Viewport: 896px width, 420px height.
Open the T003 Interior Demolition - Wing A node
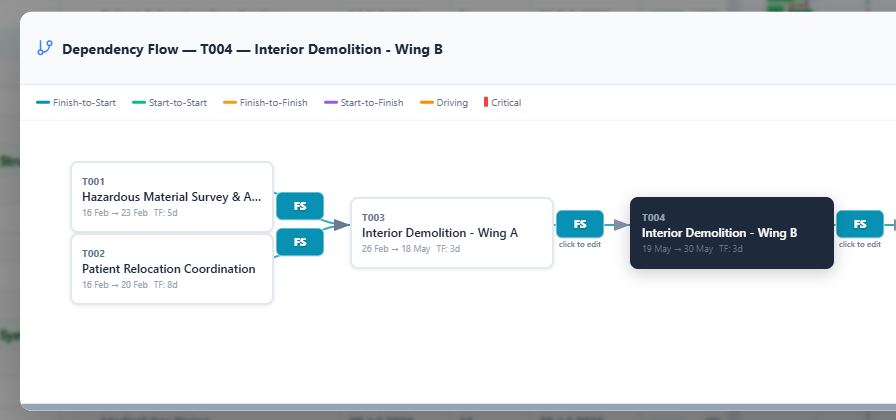point(452,233)
